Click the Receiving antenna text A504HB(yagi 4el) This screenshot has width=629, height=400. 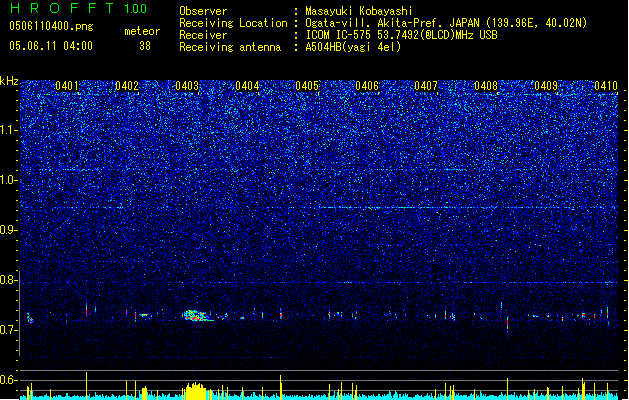coord(353,47)
